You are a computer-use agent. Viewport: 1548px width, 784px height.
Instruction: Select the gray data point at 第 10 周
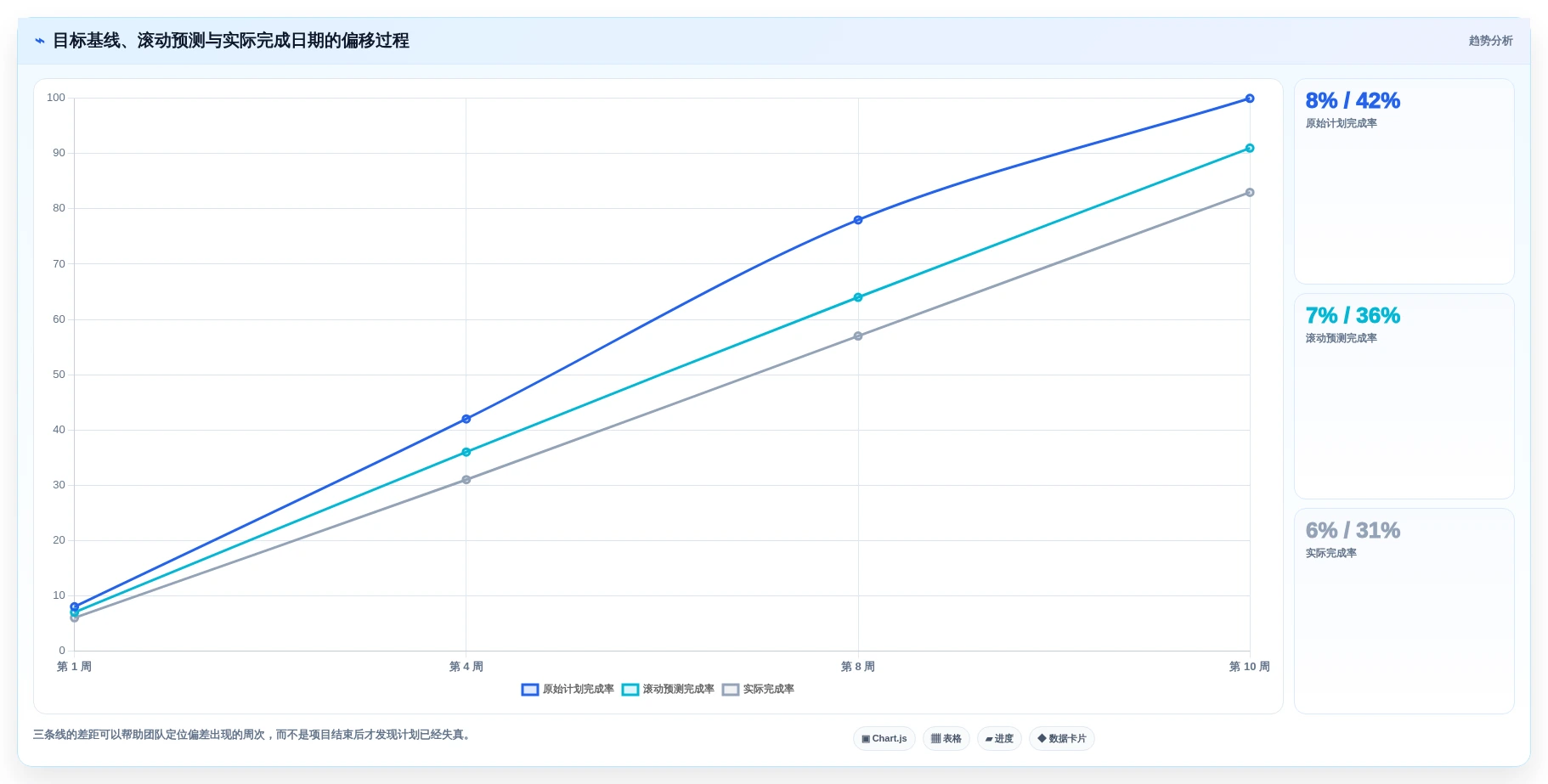click(1250, 193)
